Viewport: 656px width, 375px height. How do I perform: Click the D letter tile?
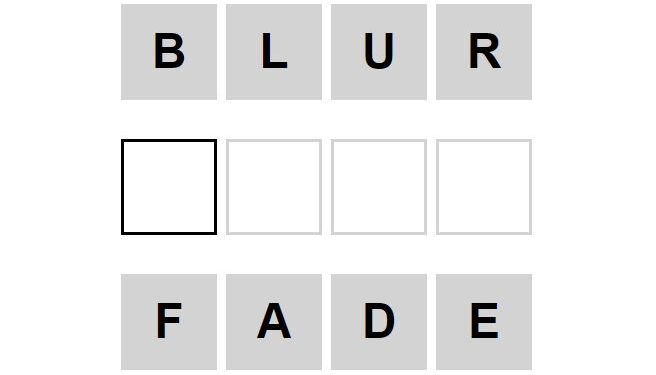379,322
